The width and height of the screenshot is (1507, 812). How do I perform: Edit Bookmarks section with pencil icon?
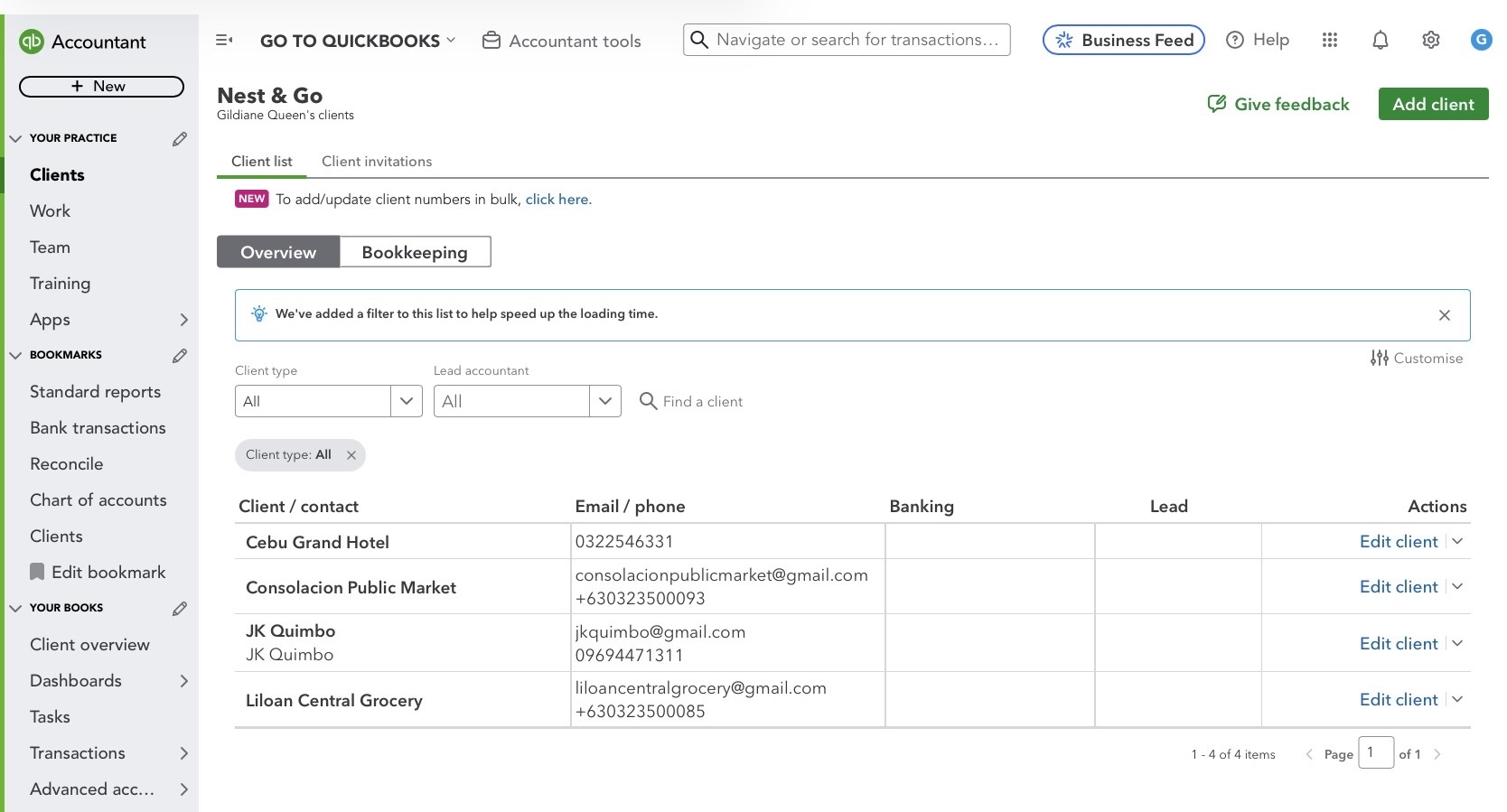pyautogui.click(x=180, y=355)
